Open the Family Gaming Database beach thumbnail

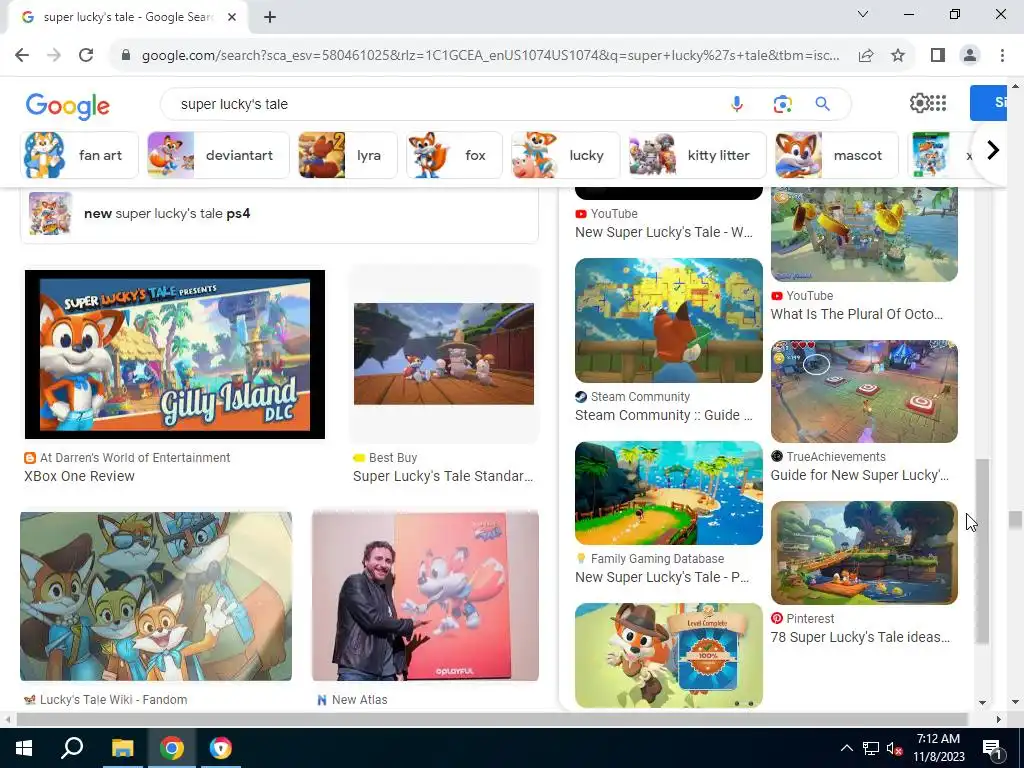tap(669, 493)
